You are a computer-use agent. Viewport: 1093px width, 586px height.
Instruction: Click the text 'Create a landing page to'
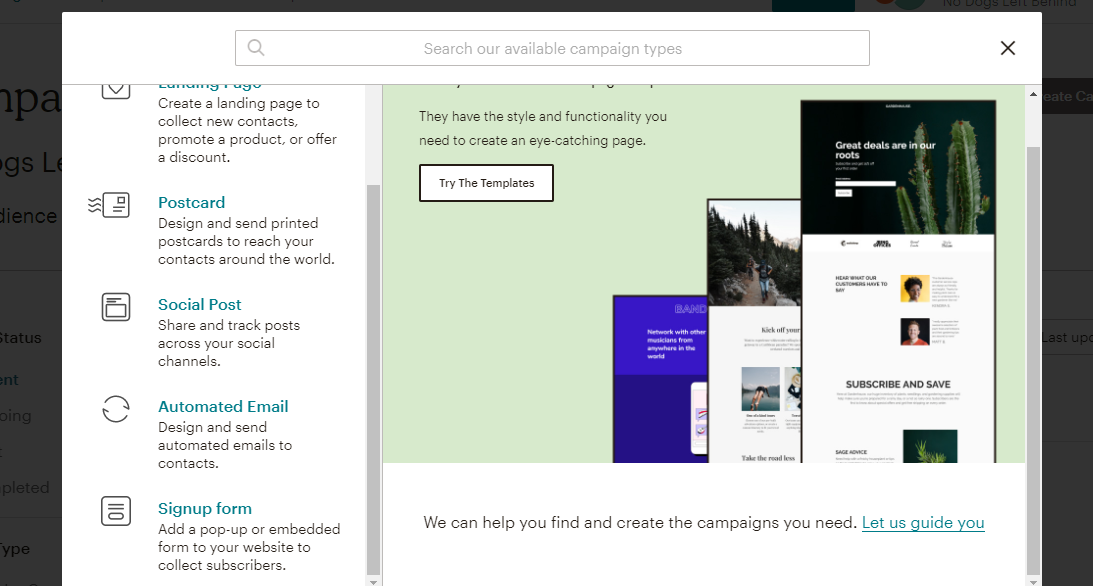tap(238, 103)
